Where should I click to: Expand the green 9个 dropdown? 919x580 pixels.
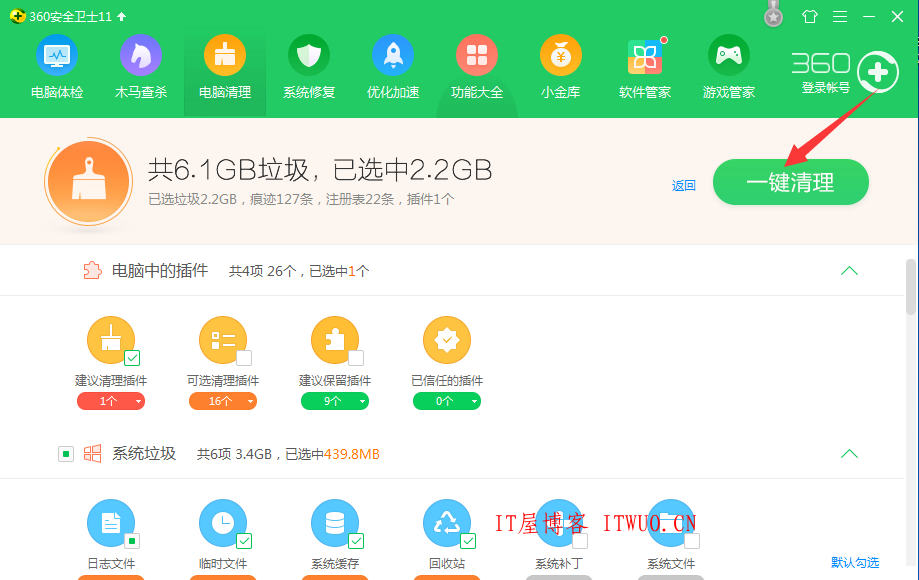(x=335, y=401)
